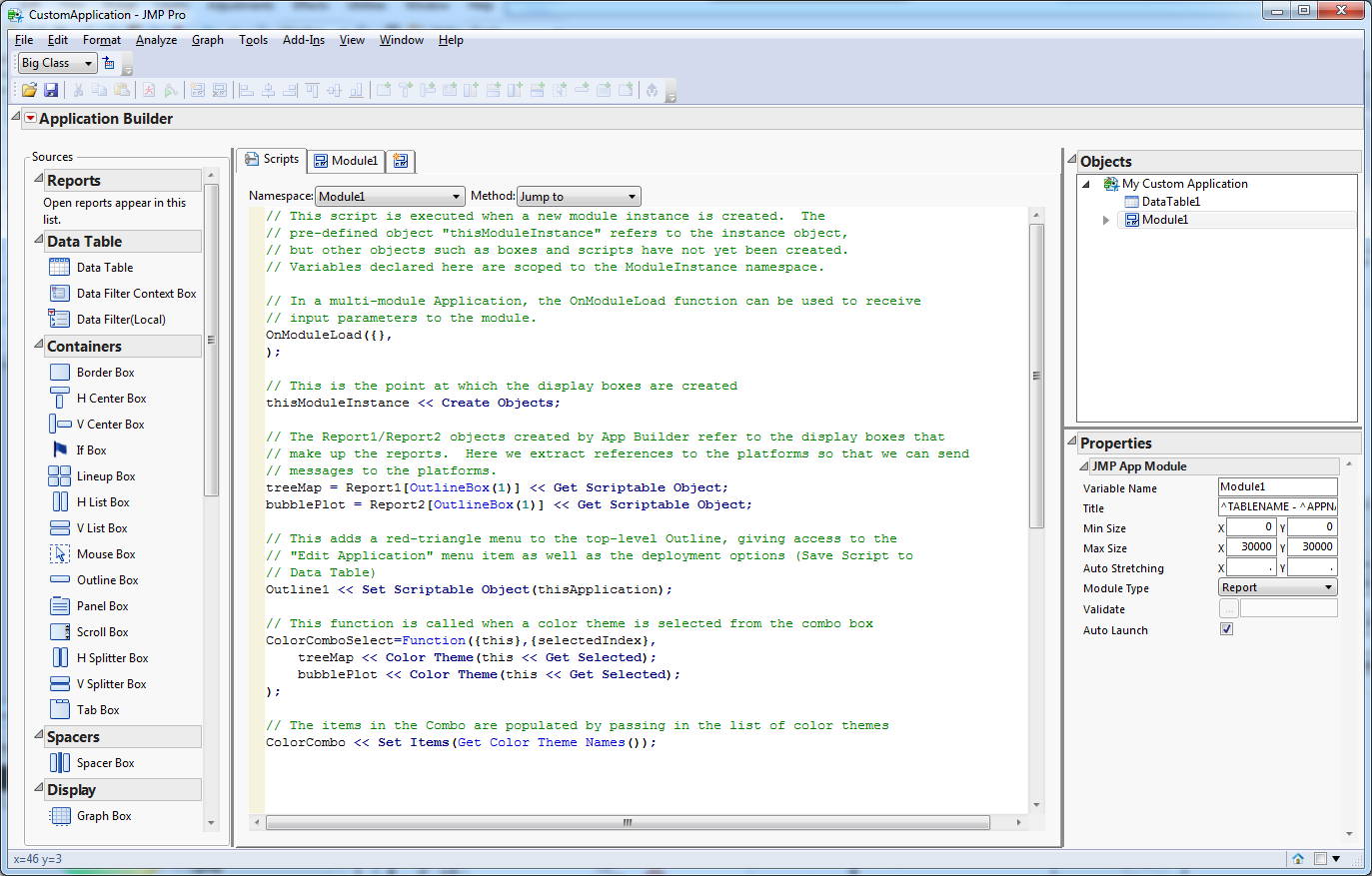
Task: Select the Graph Box icon in Display
Action: 60,816
